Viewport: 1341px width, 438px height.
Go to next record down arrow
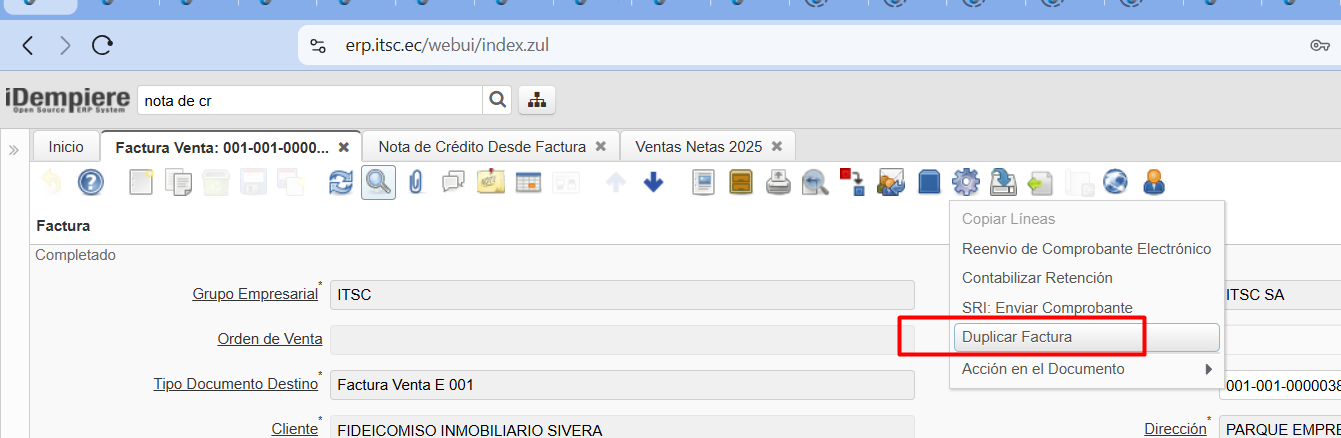point(653,182)
